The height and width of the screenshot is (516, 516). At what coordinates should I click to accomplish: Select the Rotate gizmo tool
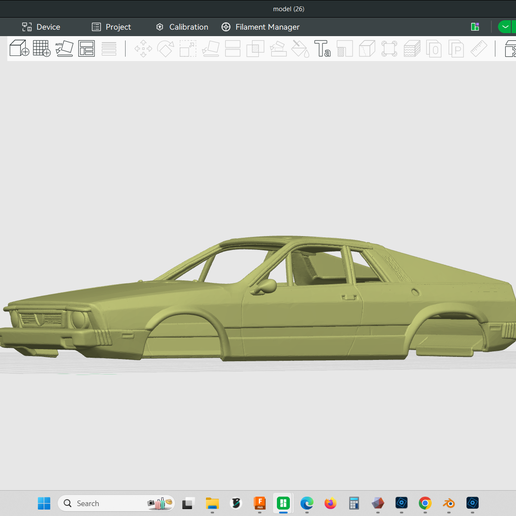(166, 49)
